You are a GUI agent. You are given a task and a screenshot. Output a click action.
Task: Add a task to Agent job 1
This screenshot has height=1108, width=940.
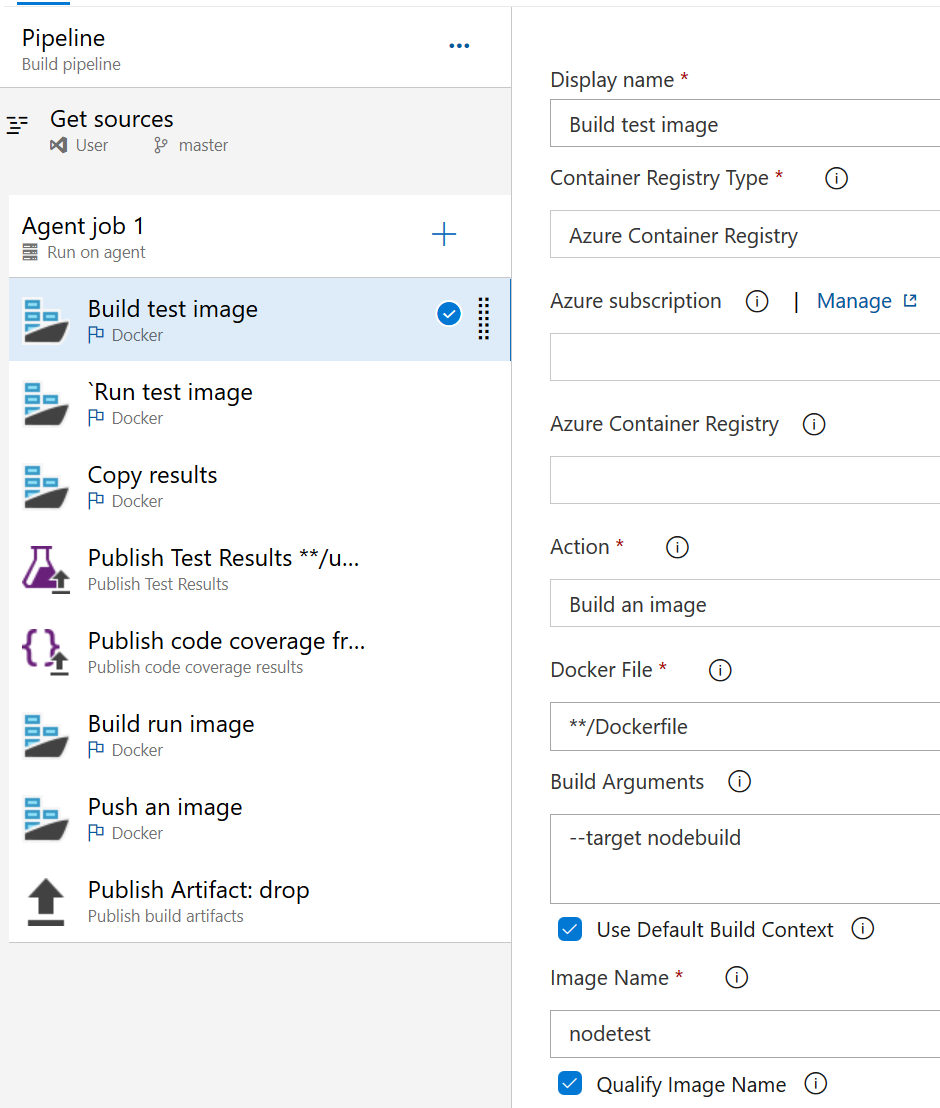444,234
